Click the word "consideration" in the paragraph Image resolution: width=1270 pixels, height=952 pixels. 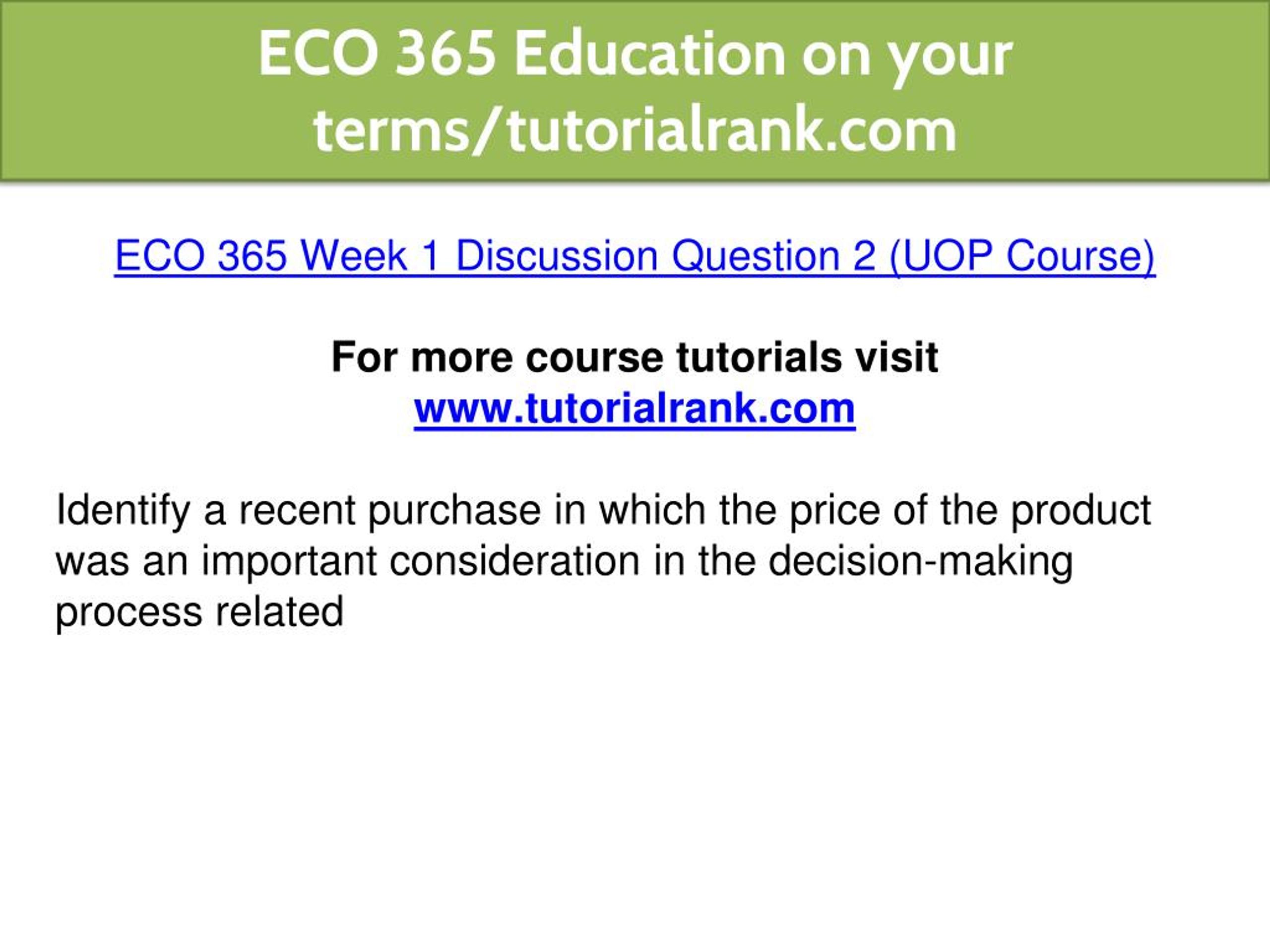(x=514, y=562)
